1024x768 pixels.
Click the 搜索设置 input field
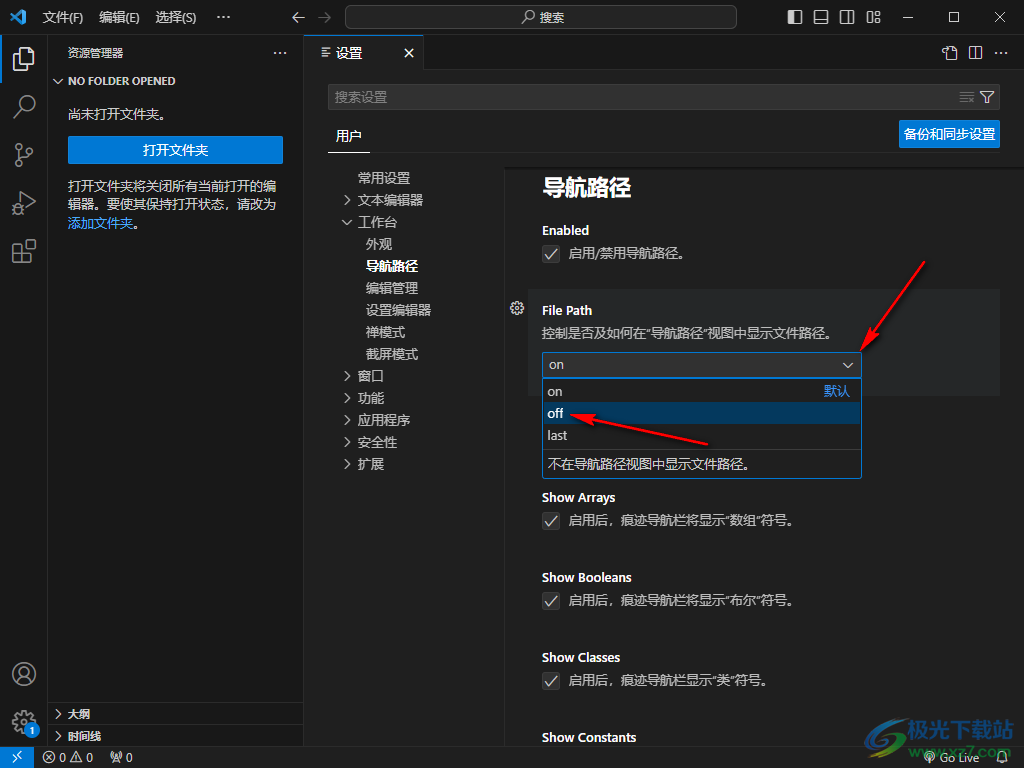click(x=640, y=97)
